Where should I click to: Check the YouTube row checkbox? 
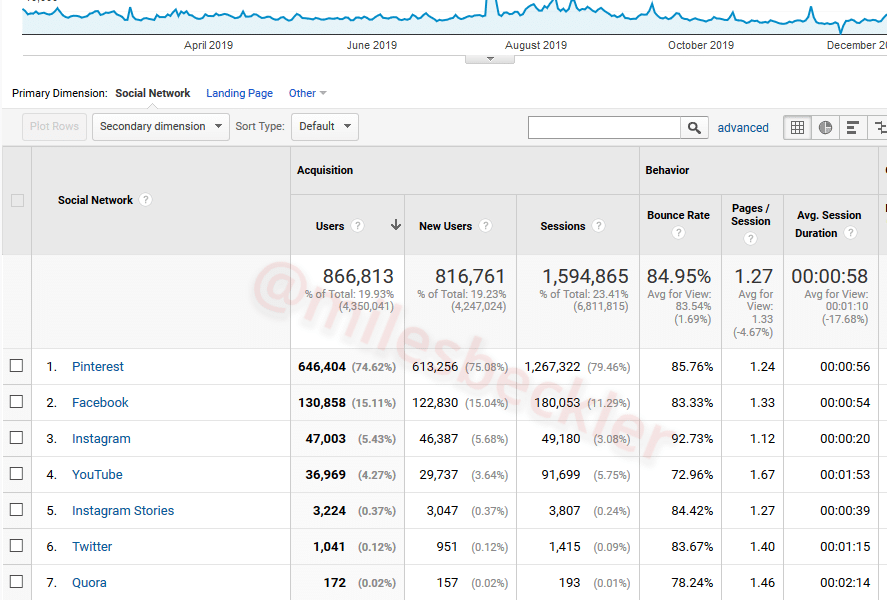tap(16, 473)
